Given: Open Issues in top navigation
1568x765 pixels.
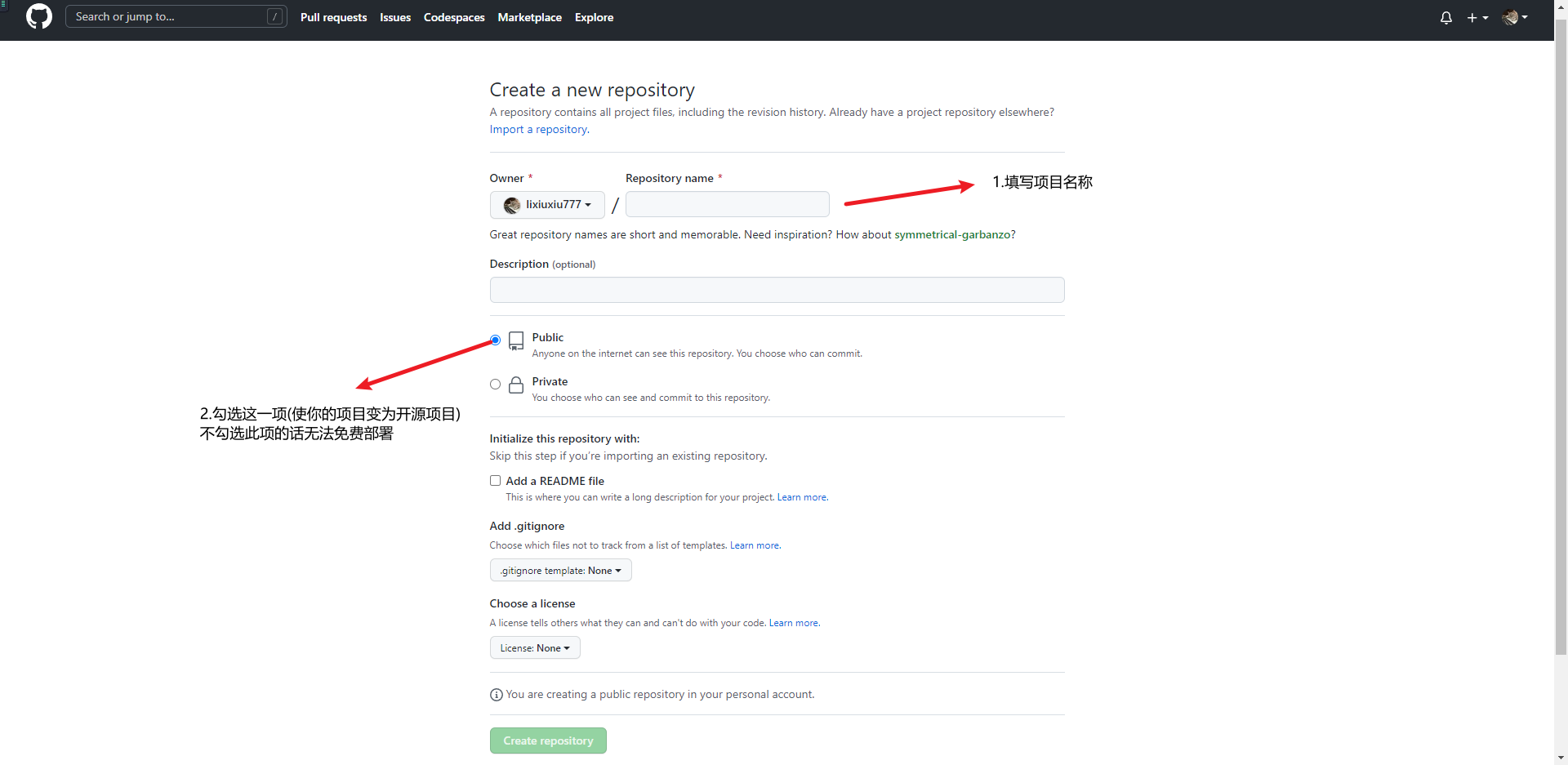Looking at the screenshot, I should 395,17.
